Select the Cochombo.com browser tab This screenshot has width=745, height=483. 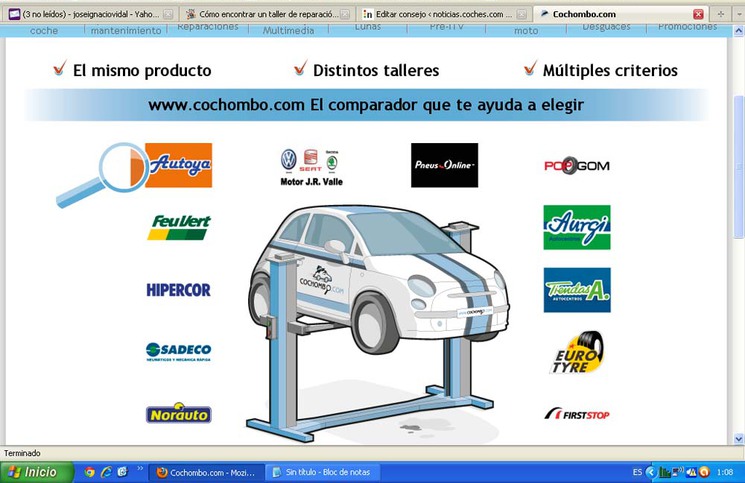pyautogui.click(x=620, y=14)
